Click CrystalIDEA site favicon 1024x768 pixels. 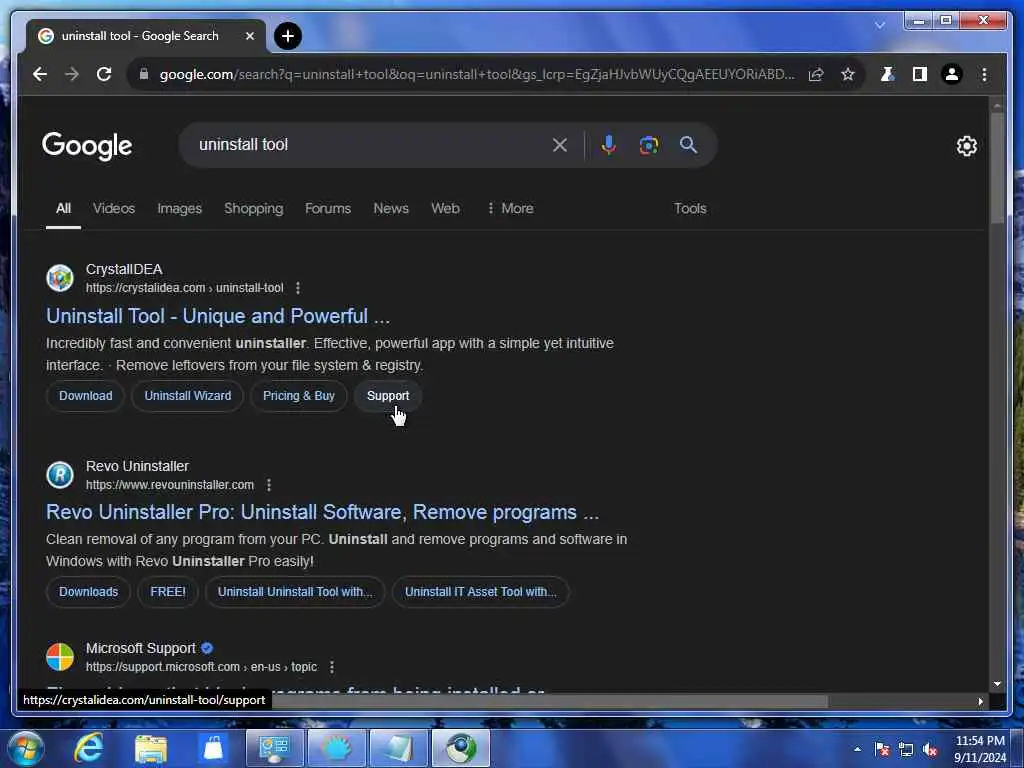60,278
